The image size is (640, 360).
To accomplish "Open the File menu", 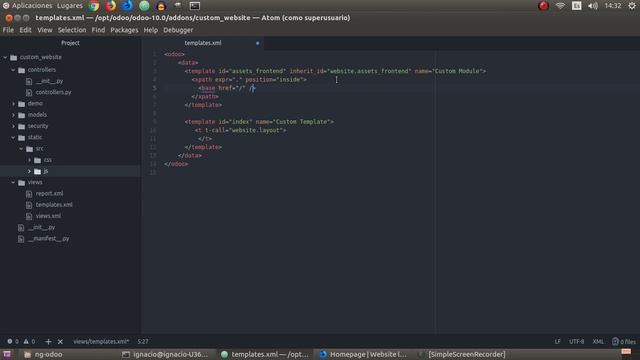I will point(8,30).
